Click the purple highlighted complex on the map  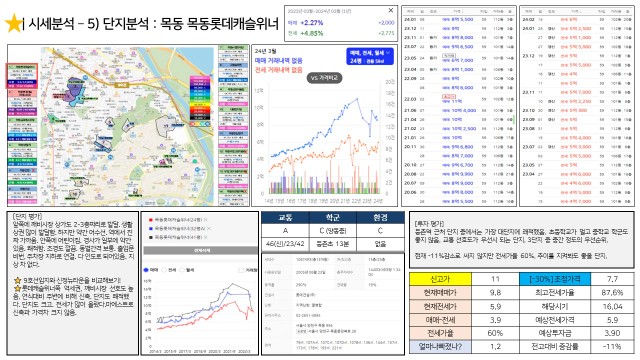(74, 88)
